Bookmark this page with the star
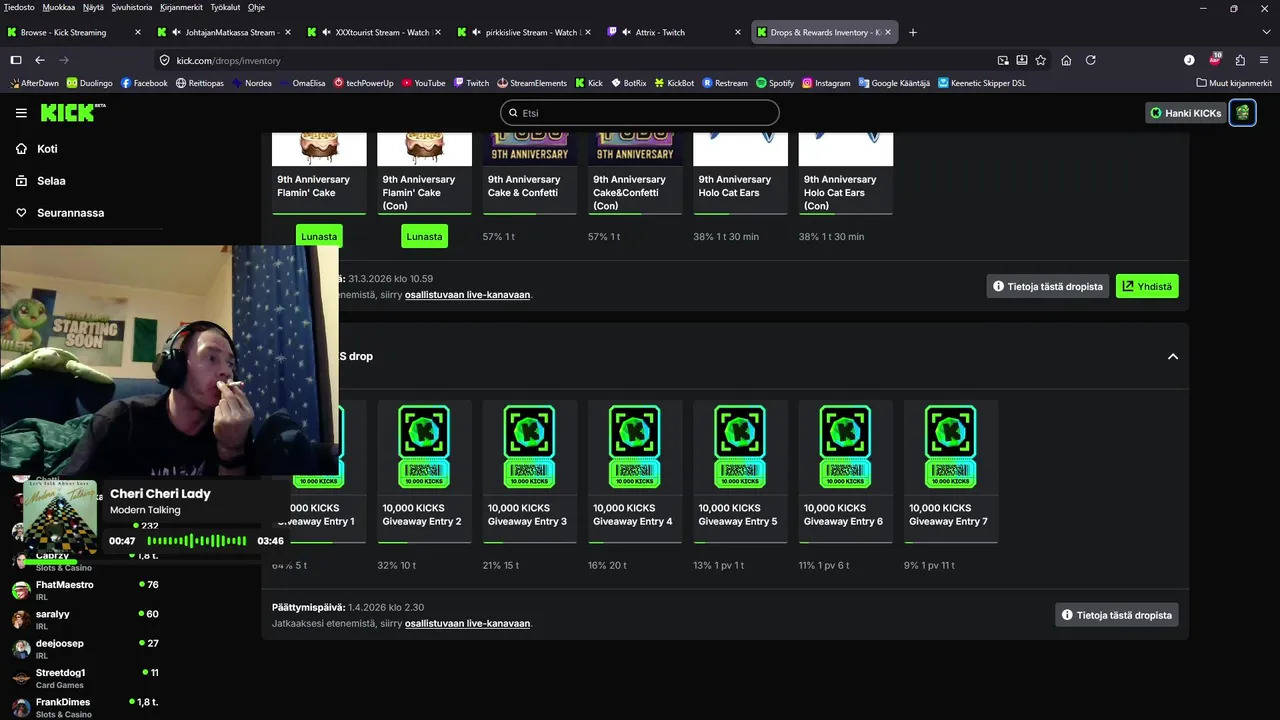The width and height of the screenshot is (1280, 720). (1040, 60)
